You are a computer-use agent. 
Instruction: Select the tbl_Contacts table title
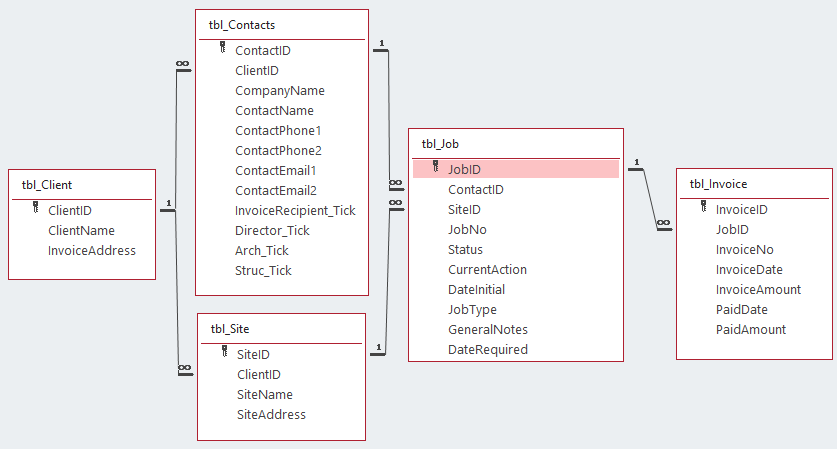click(243, 24)
